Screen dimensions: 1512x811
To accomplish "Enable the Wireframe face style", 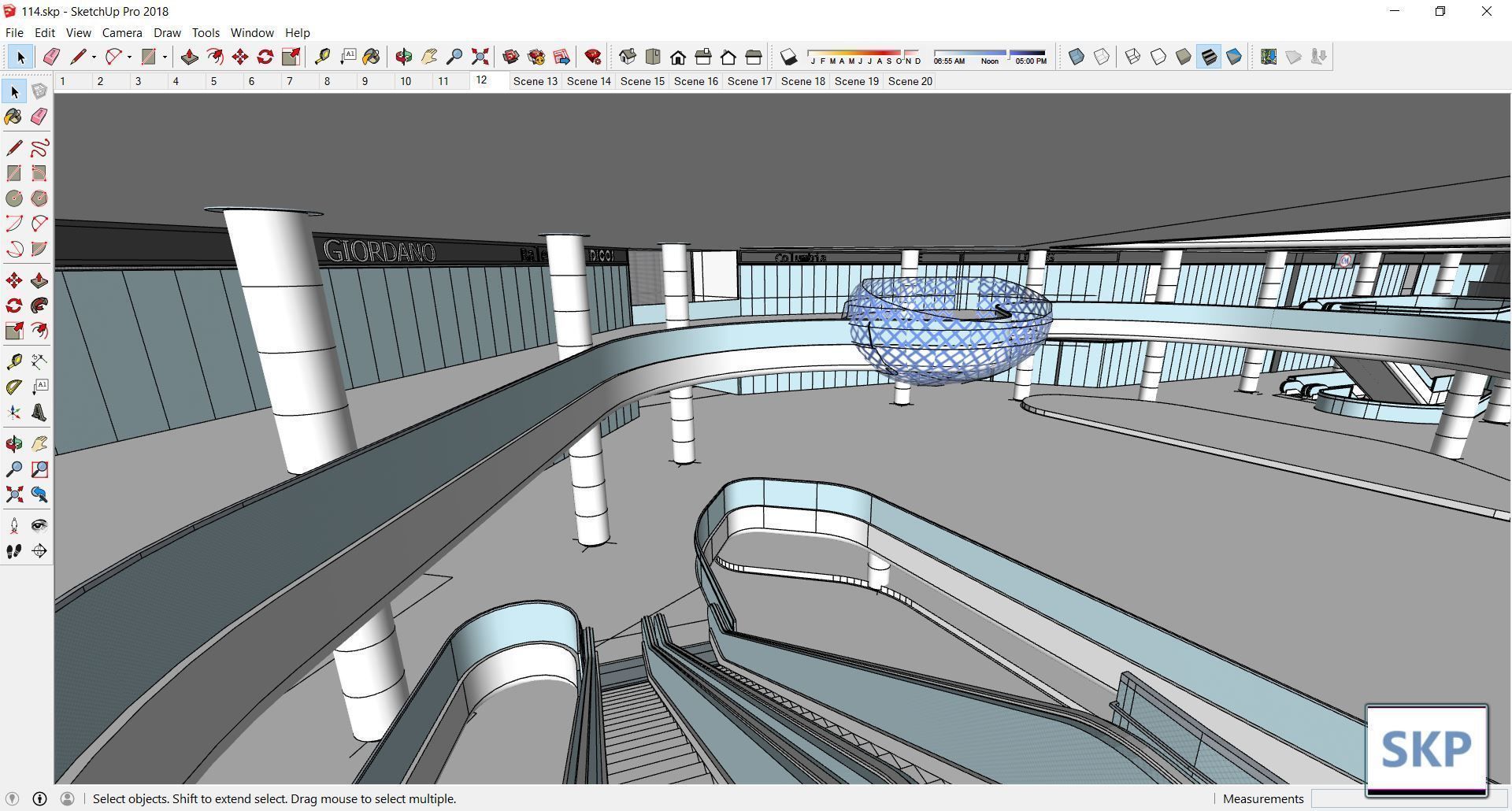I will point(1132,57).
